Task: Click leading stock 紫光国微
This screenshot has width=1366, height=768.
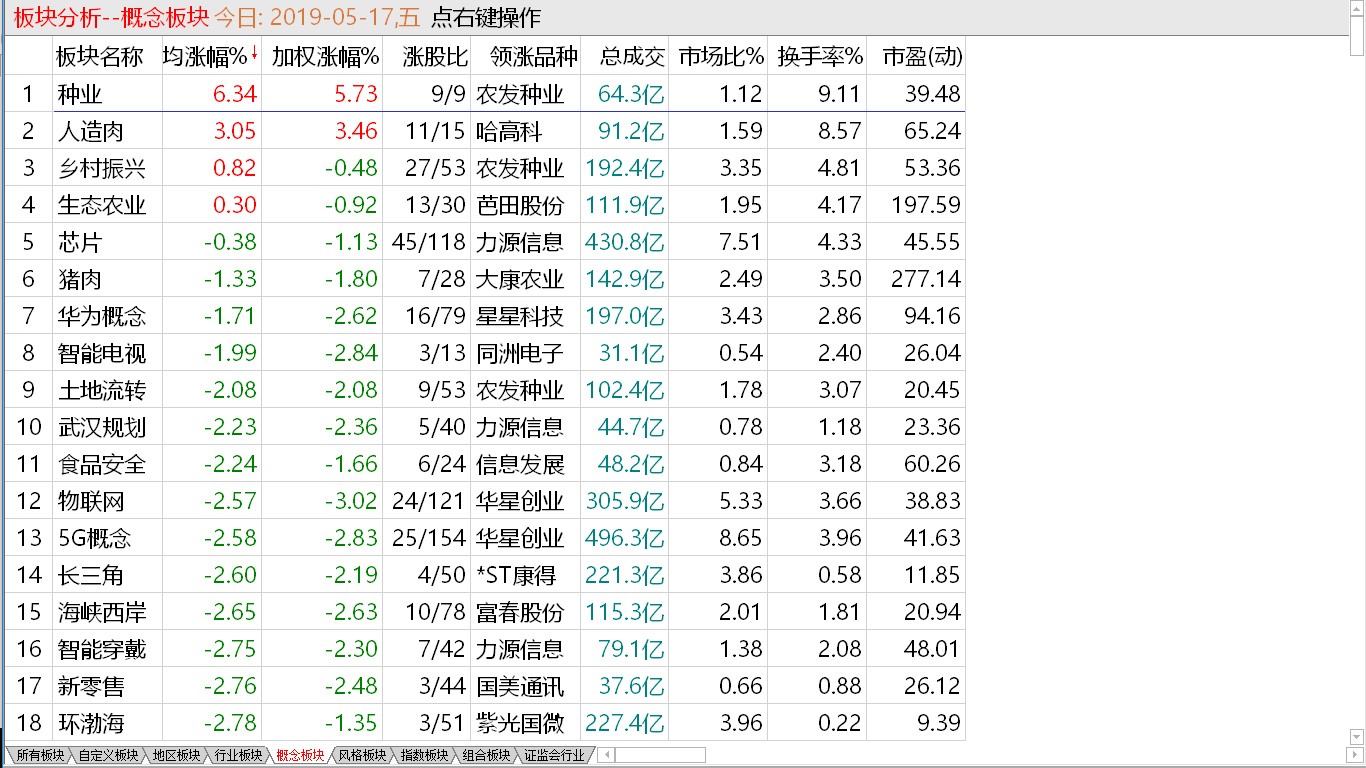Action: pos(520,723)
